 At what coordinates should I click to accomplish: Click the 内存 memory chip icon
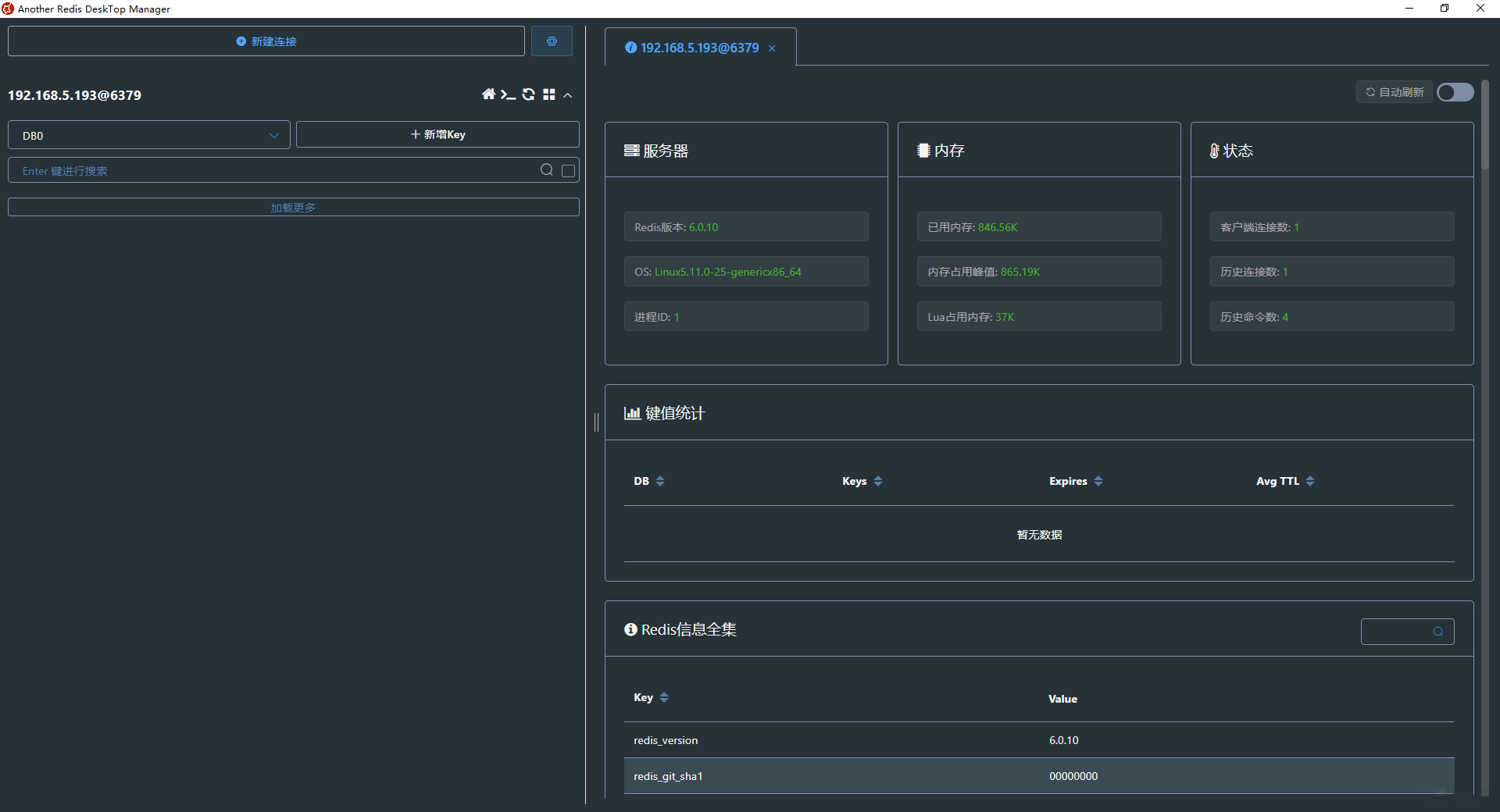[923, 151]
